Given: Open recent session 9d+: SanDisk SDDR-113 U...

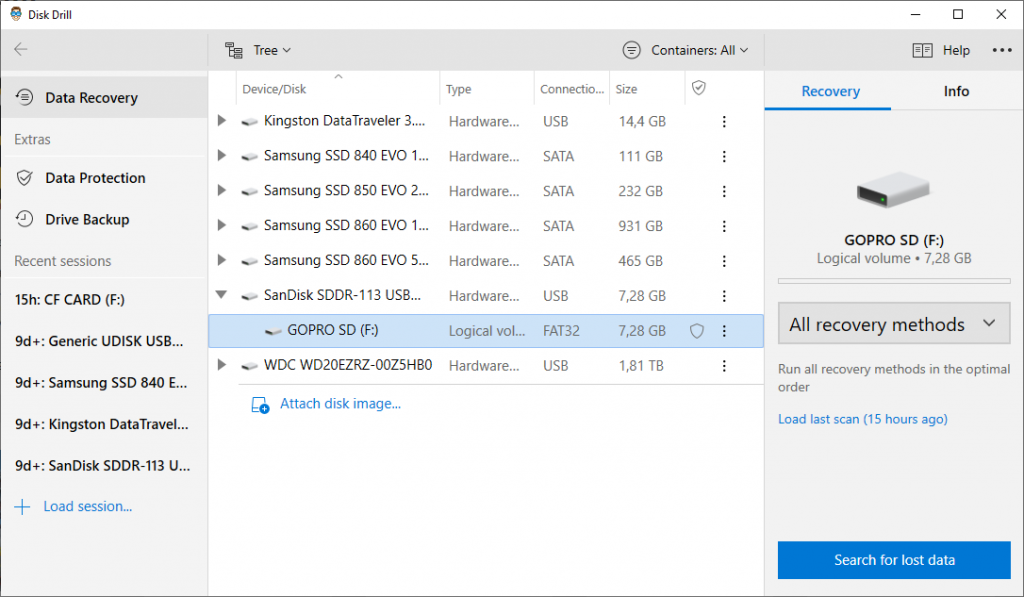Looking at the screenshot, I should pos(103,466).
